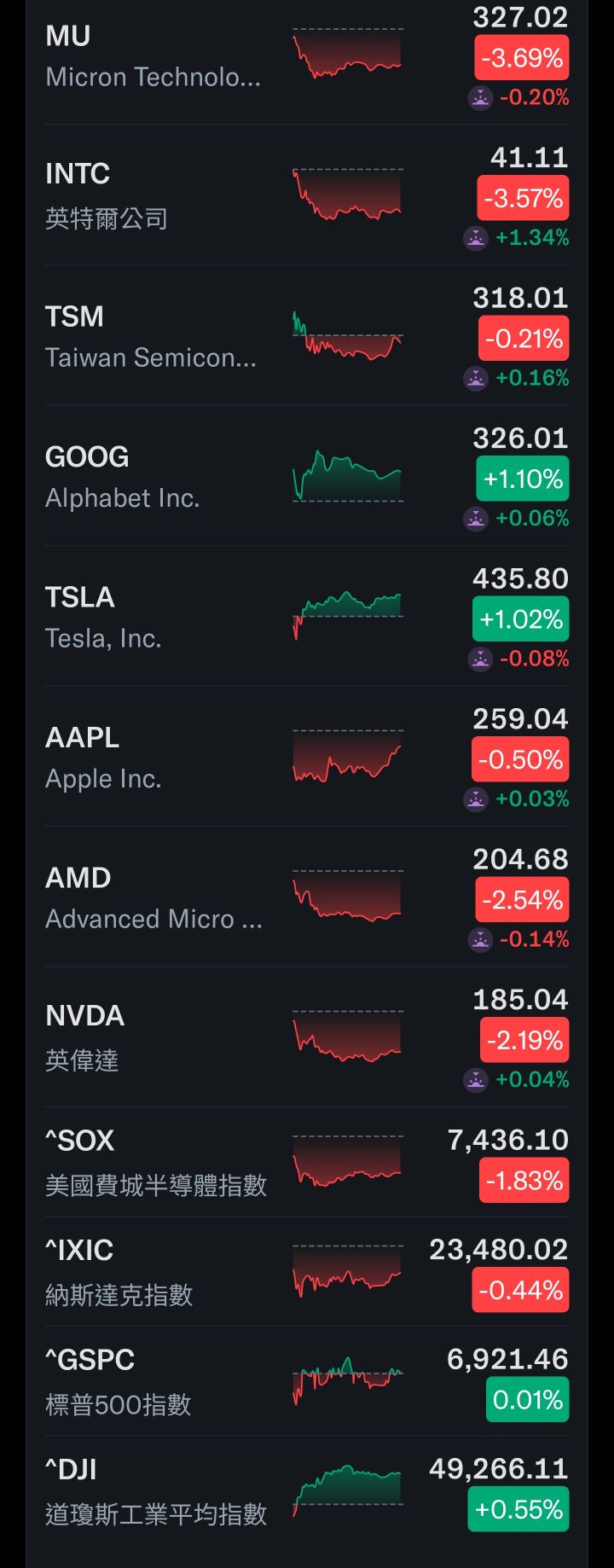Click the after-hours icon in the INTC row
614x1568 pixels.
476,238
